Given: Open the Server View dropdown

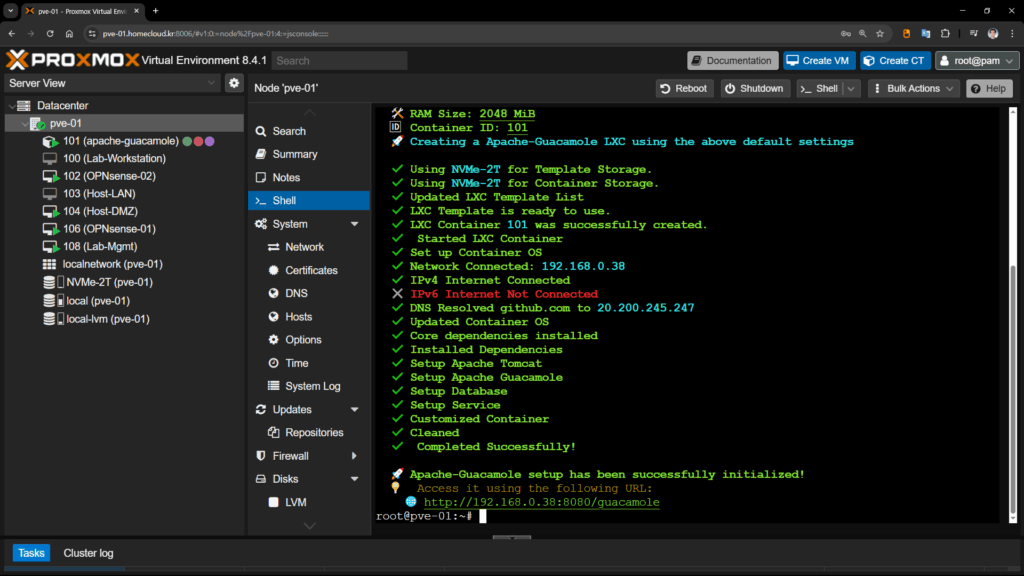Looking at the screenshot, I should 112,83.
